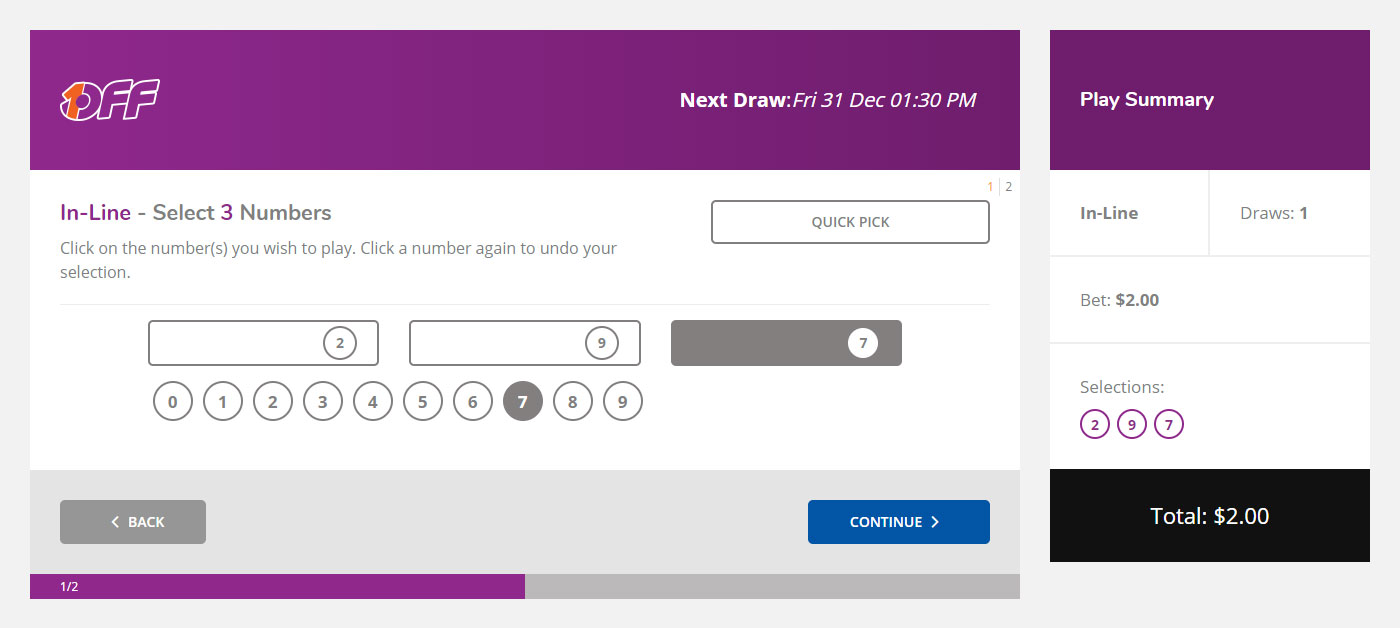Select page 1 indicator
The width and height of the screenshot is (1400, 628).
click(991, 187)
